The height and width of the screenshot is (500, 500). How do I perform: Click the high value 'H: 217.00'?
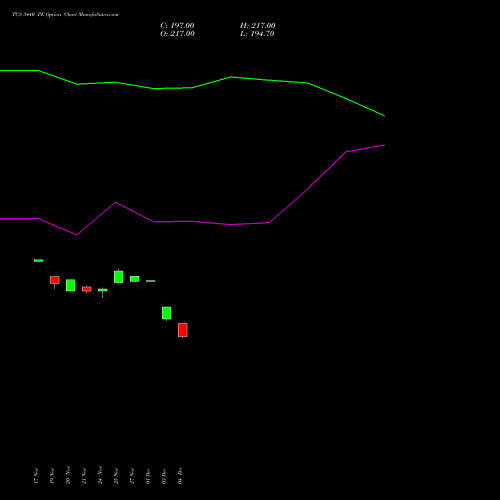coord(258,26)
